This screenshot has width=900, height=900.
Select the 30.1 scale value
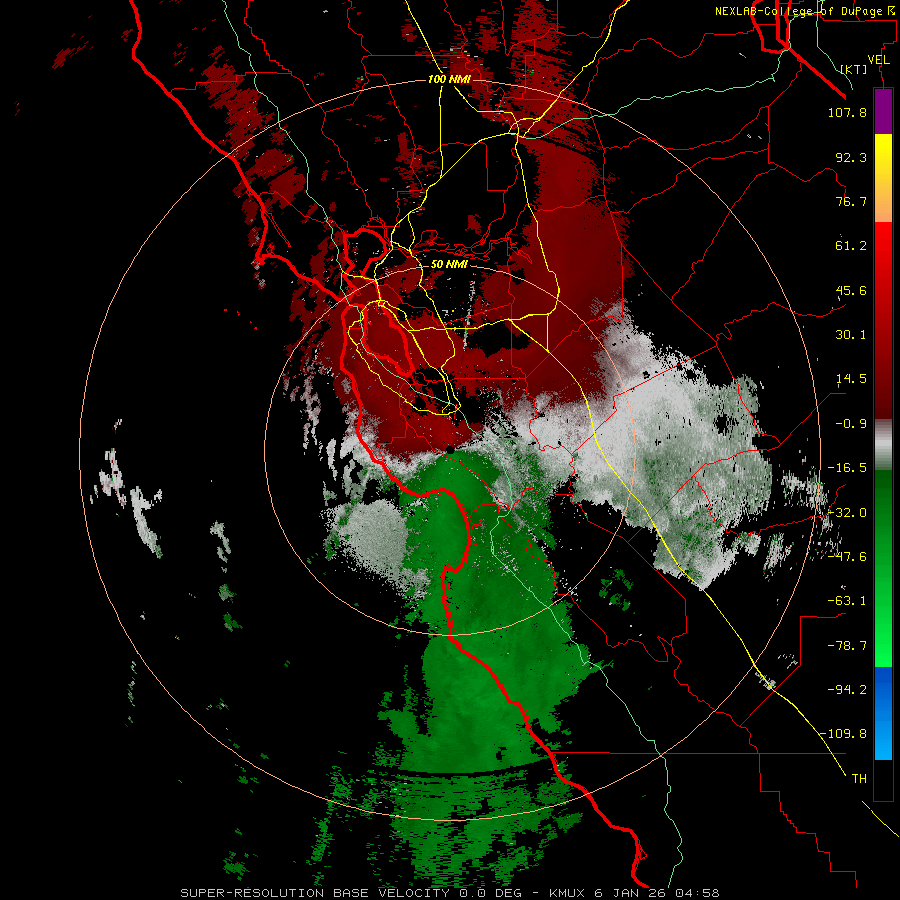[851, 335]
